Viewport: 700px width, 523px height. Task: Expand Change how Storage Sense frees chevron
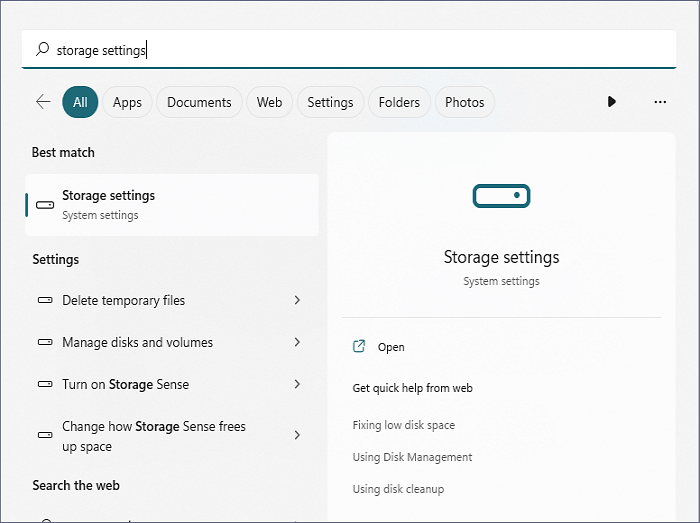tap(297, 435)
